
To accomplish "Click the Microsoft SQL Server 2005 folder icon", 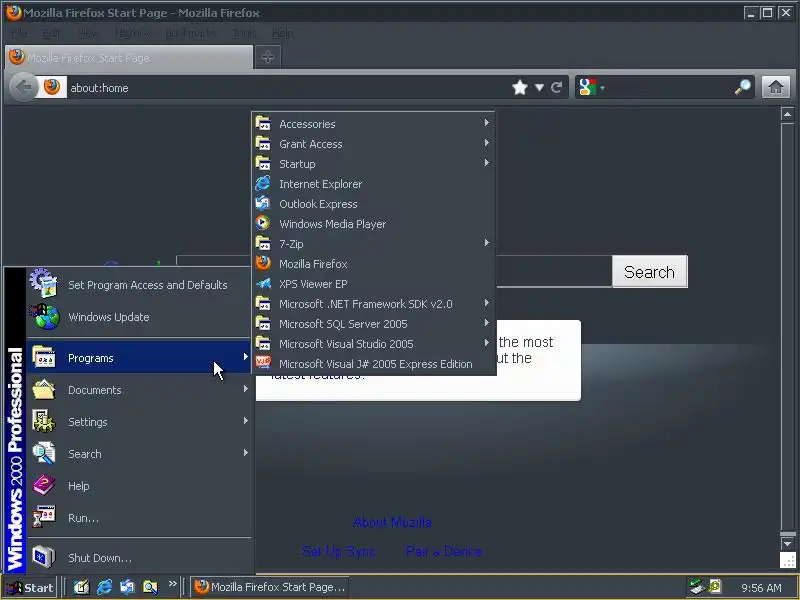I will [263, 323].
